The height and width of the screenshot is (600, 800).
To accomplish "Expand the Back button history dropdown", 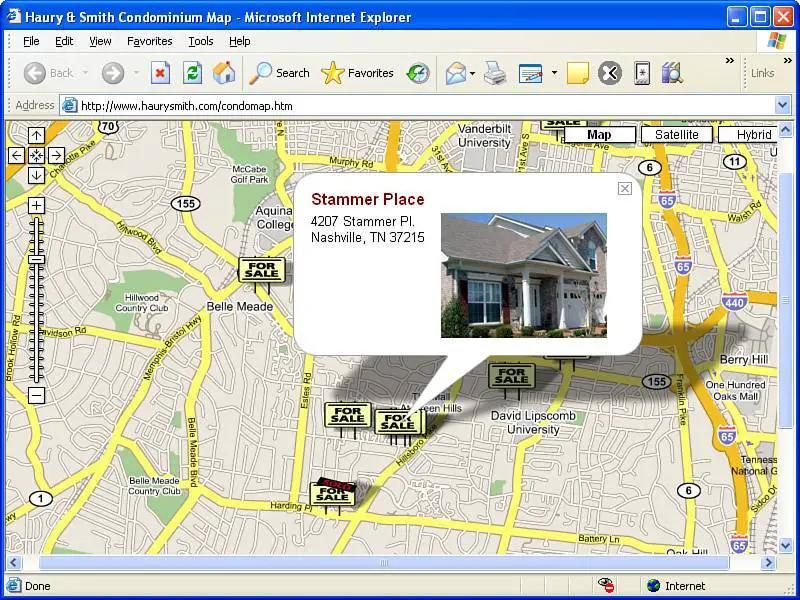I will [85, 73].
